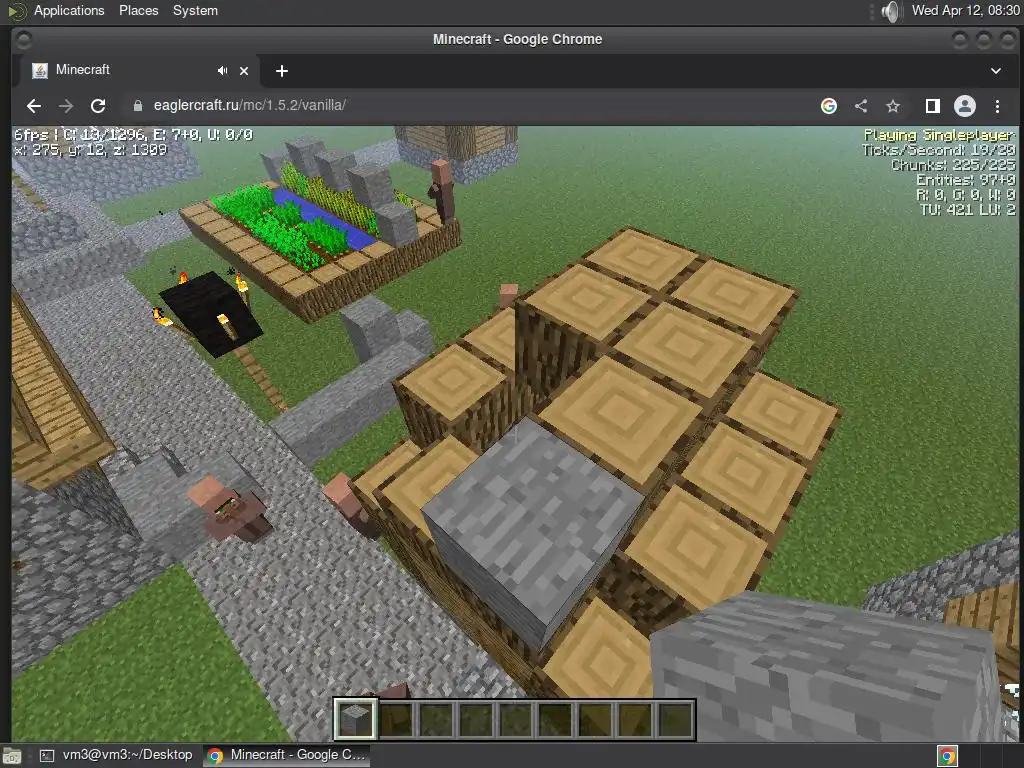Image resolution: width=1024 pixels, height=768 pixels.
Task: Open Chrome three-dot menu
Action: coord(997,106)
